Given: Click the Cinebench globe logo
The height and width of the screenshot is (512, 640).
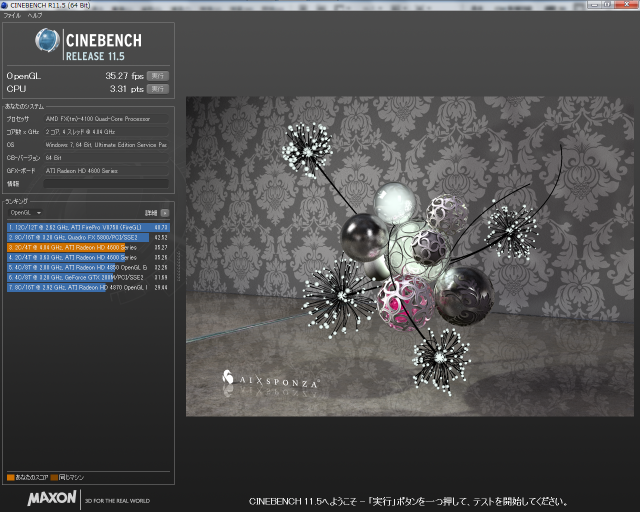Looking at the screenshot, I should pyautogui.click(x=47, y=40).
